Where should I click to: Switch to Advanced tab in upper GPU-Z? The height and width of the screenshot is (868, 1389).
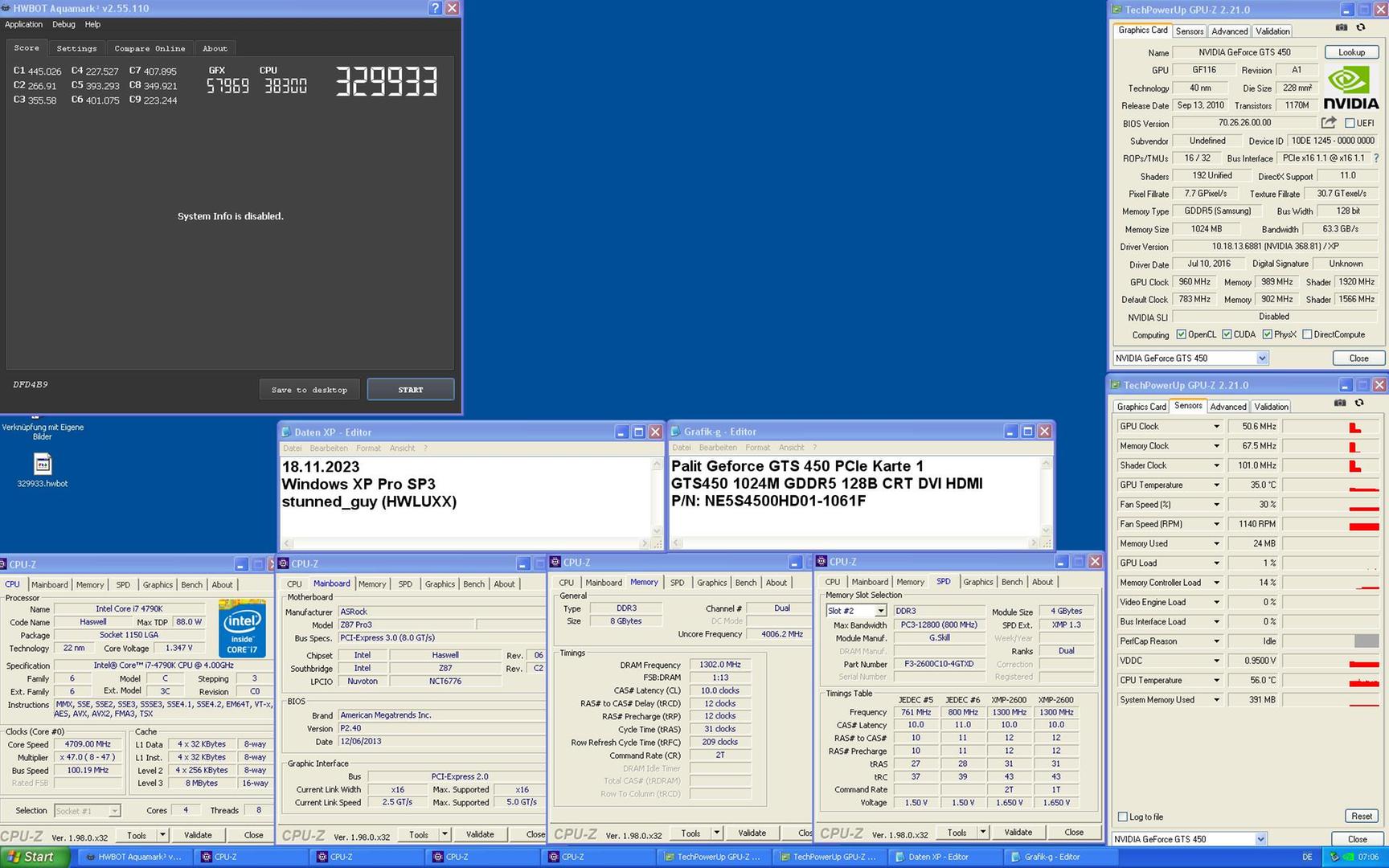tap(1229, 31)
